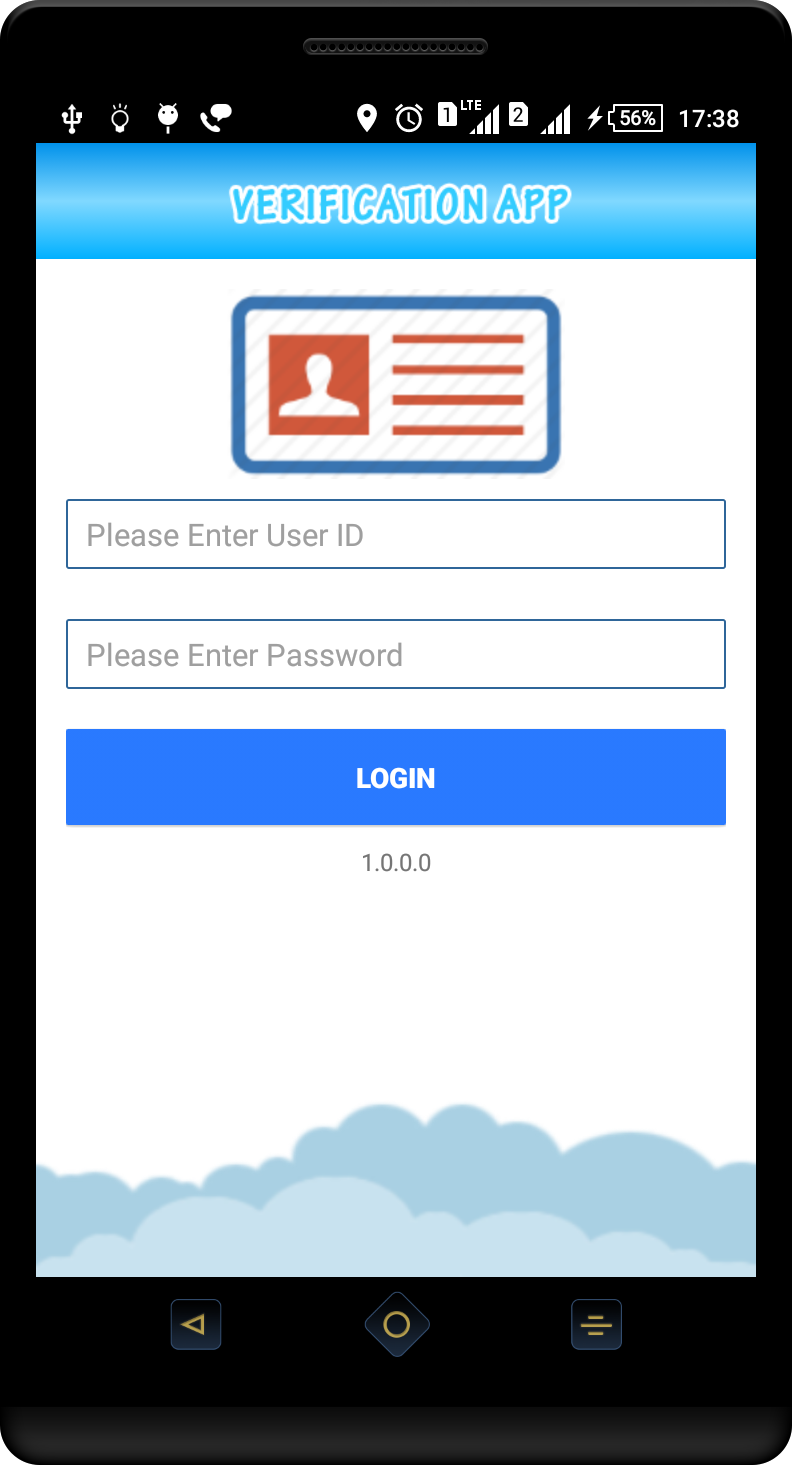Tap the 1.0.0.0 version label
This screenshot has height=1465, width=792.
coord(396,863)
